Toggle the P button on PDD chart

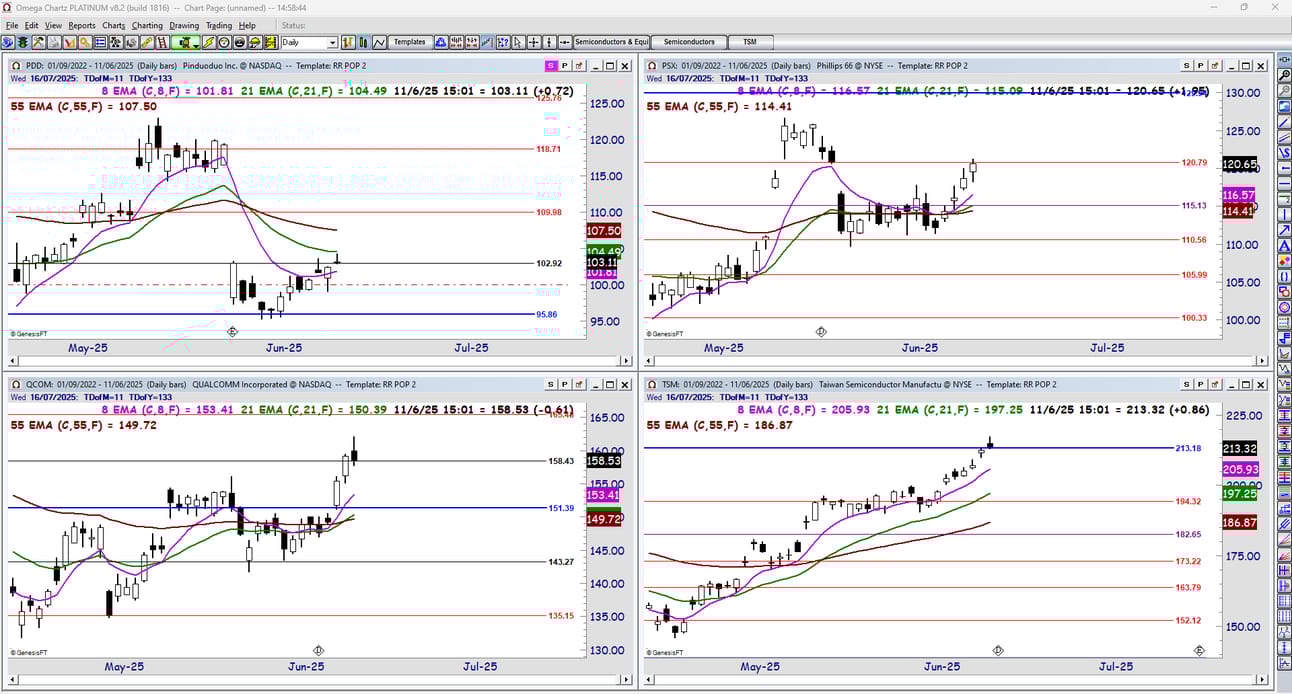tap(564, 65)
